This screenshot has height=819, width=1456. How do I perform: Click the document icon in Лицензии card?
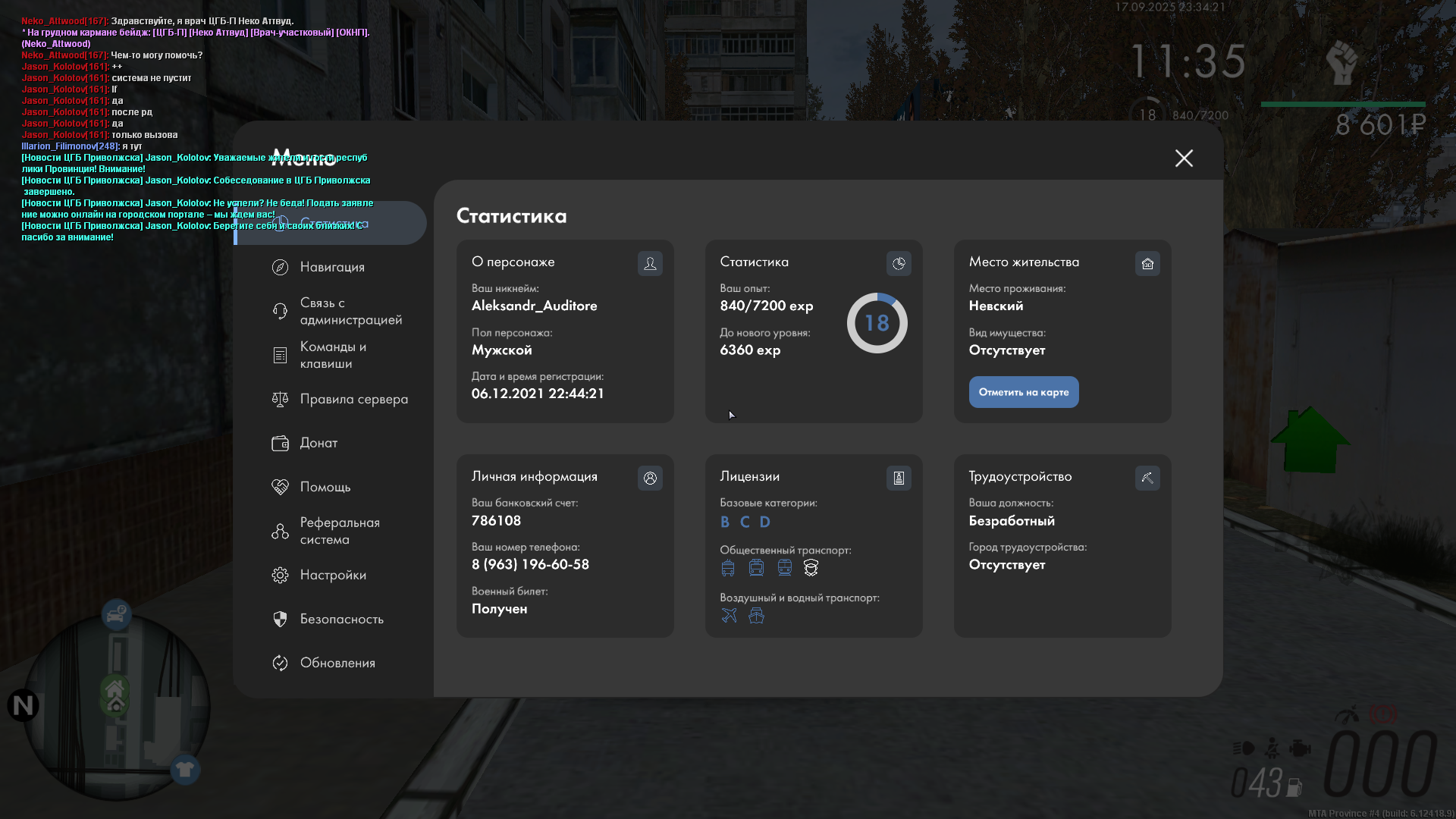(899, 478)
